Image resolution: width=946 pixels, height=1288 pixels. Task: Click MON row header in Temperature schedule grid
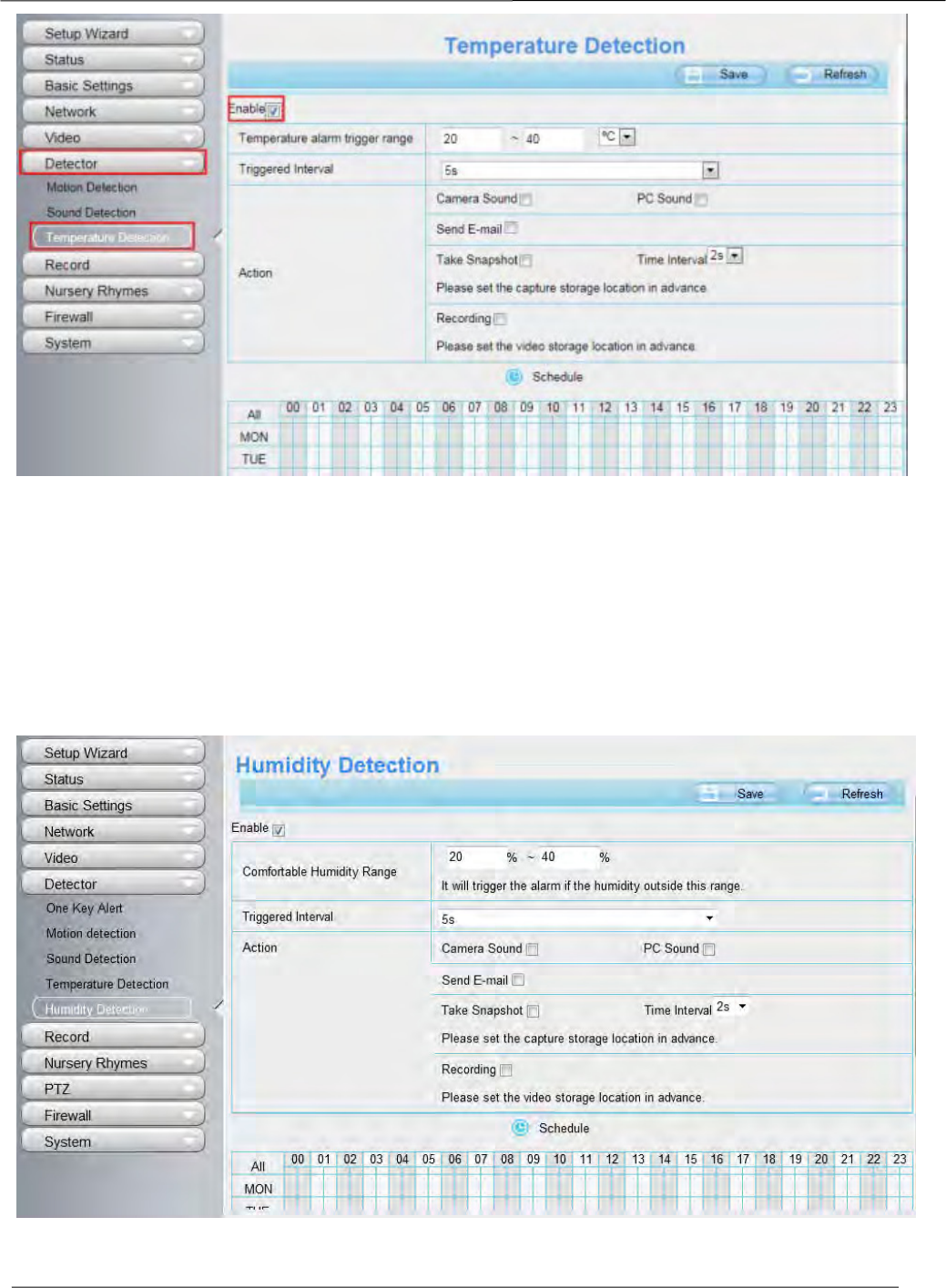(254, 437)
